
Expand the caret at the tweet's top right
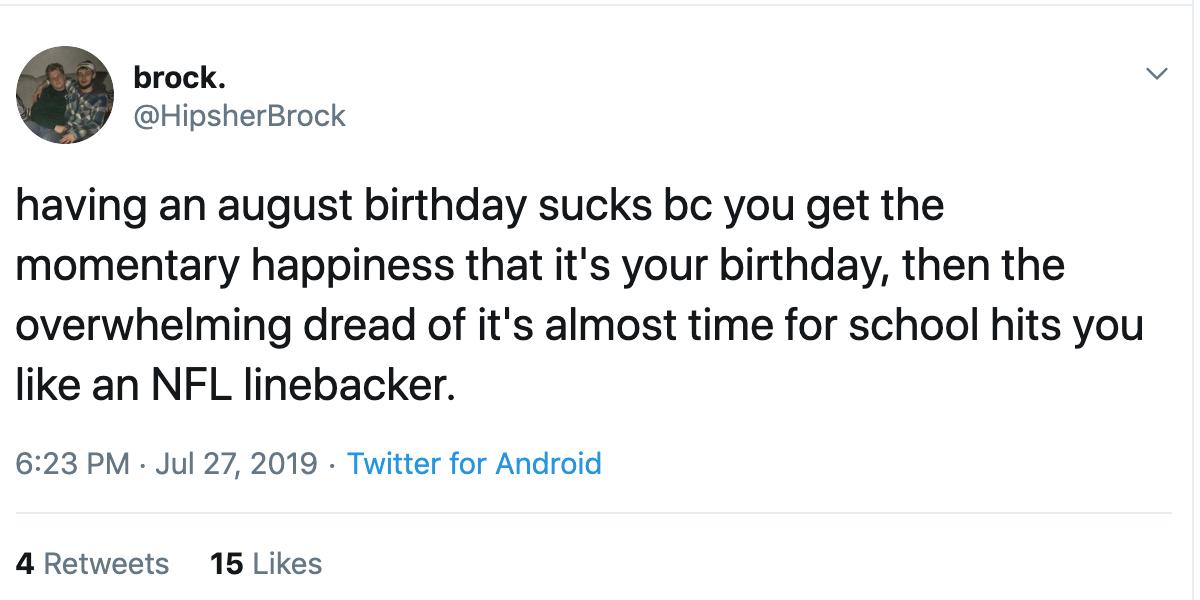pyautogui.click(x=1157, y=72)
